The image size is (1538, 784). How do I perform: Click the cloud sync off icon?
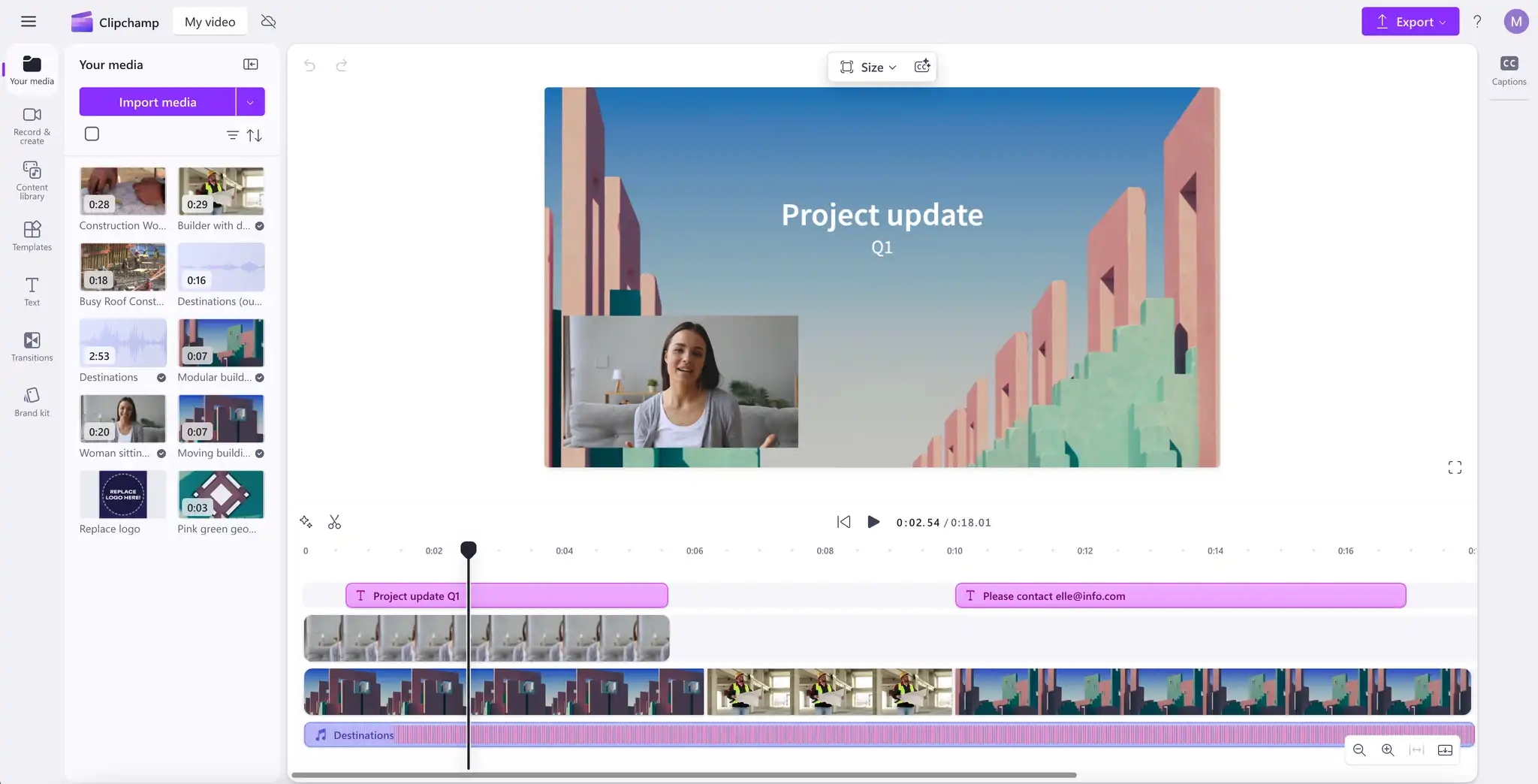tap(268, 22)
